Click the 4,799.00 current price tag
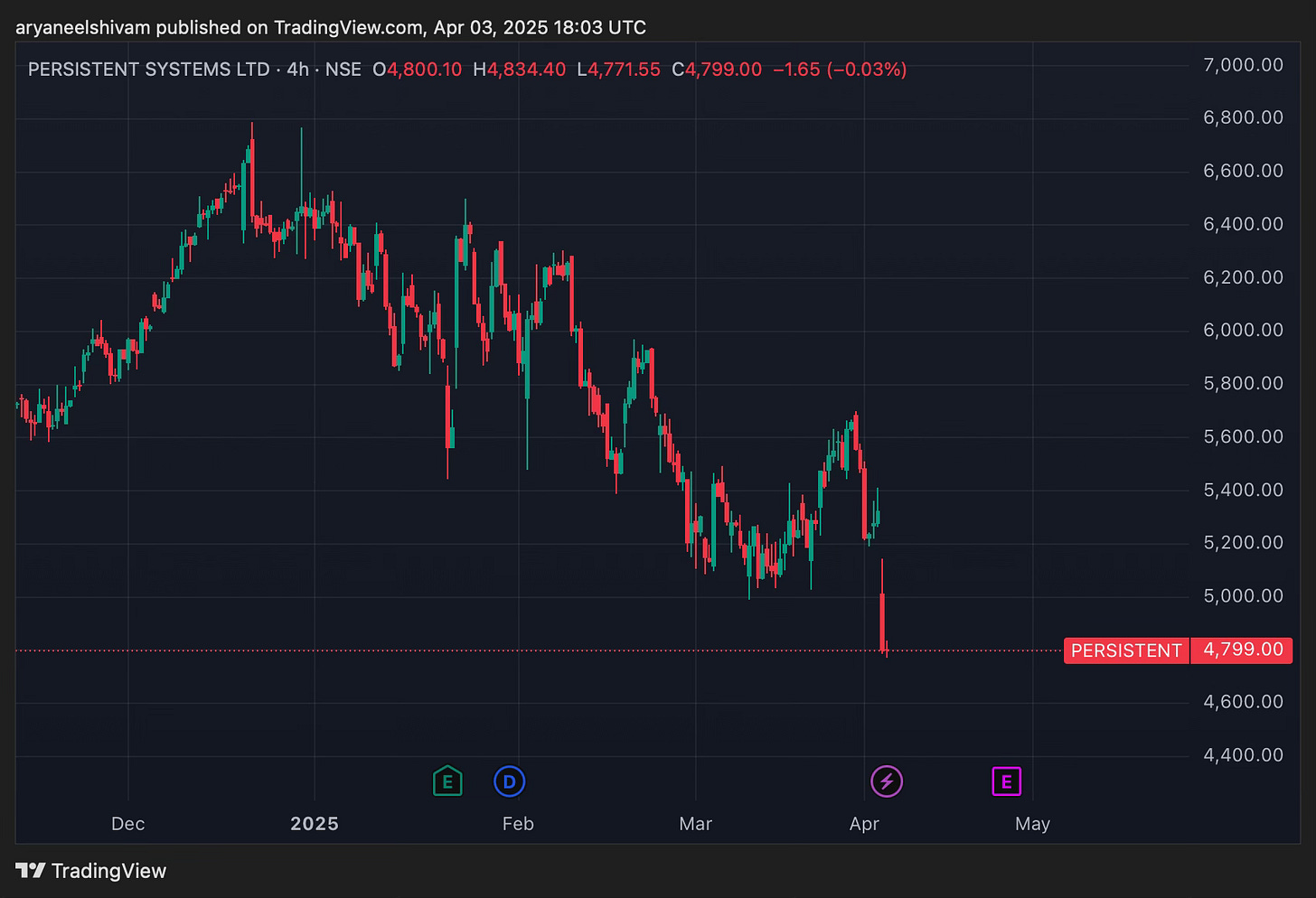 (1243, 650)
